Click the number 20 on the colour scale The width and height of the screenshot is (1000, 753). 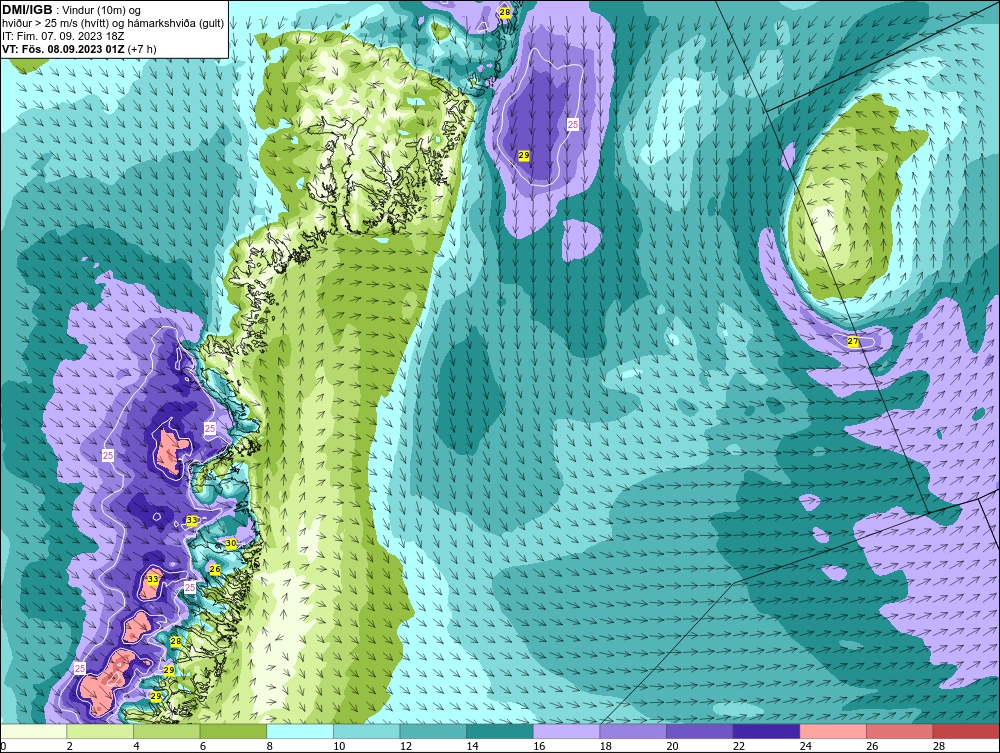672,746
